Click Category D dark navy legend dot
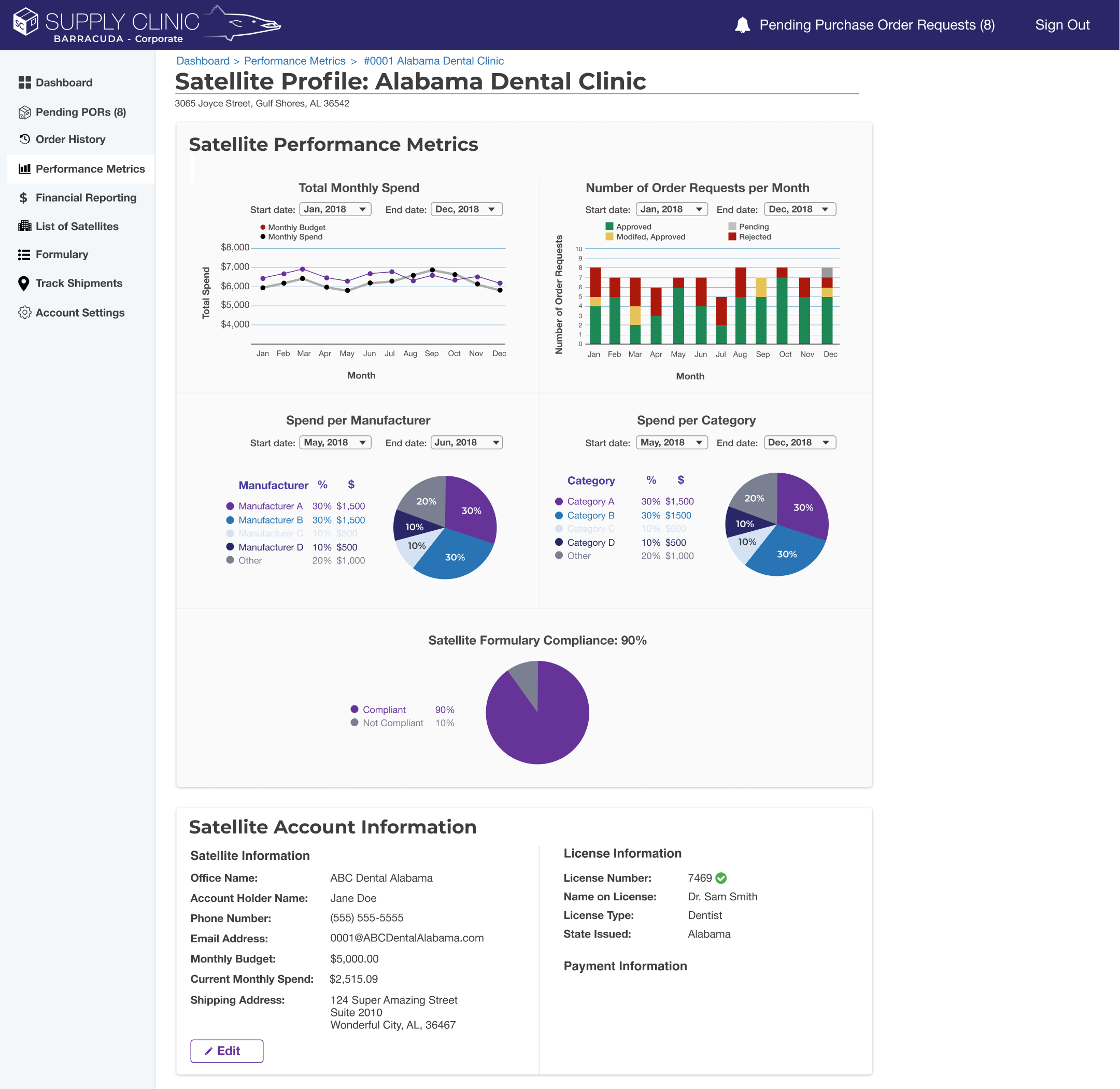Image resolution: width=1120 pixels, height=1089 pixels. pos(559,542)
